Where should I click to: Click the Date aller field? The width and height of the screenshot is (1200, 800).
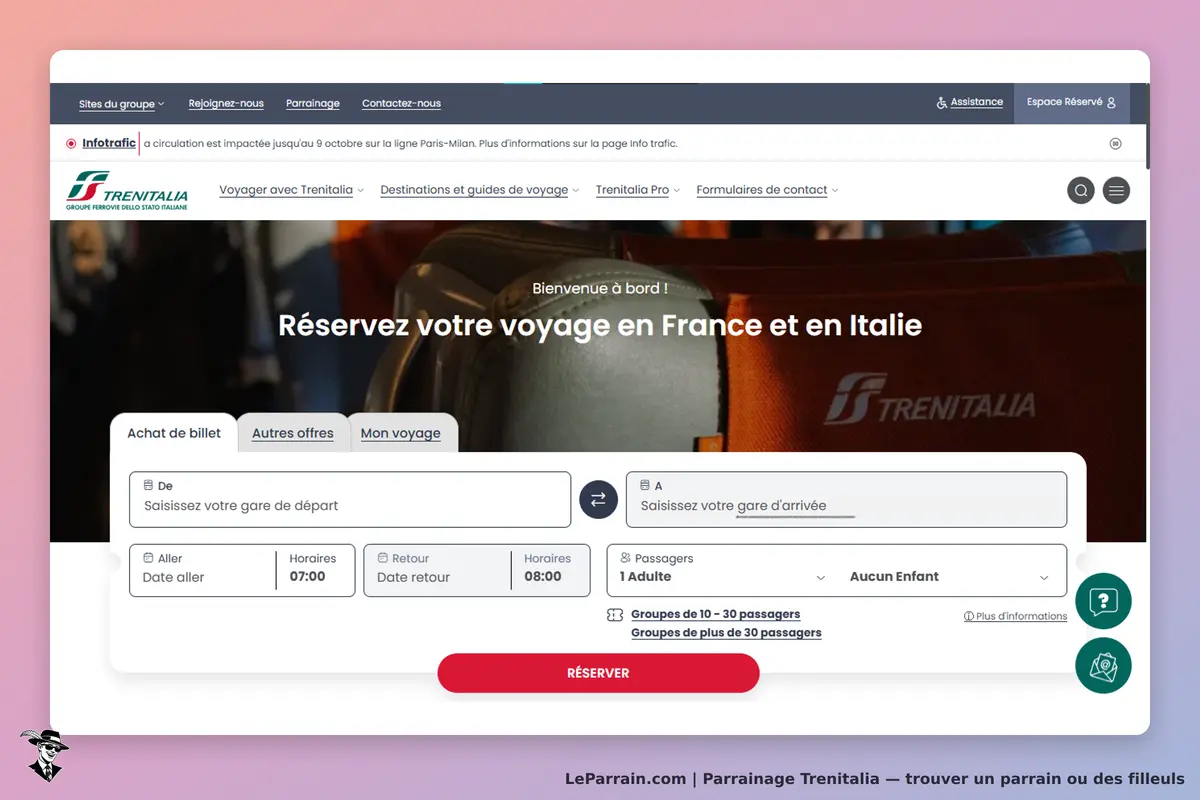click(x=203, y=569)
